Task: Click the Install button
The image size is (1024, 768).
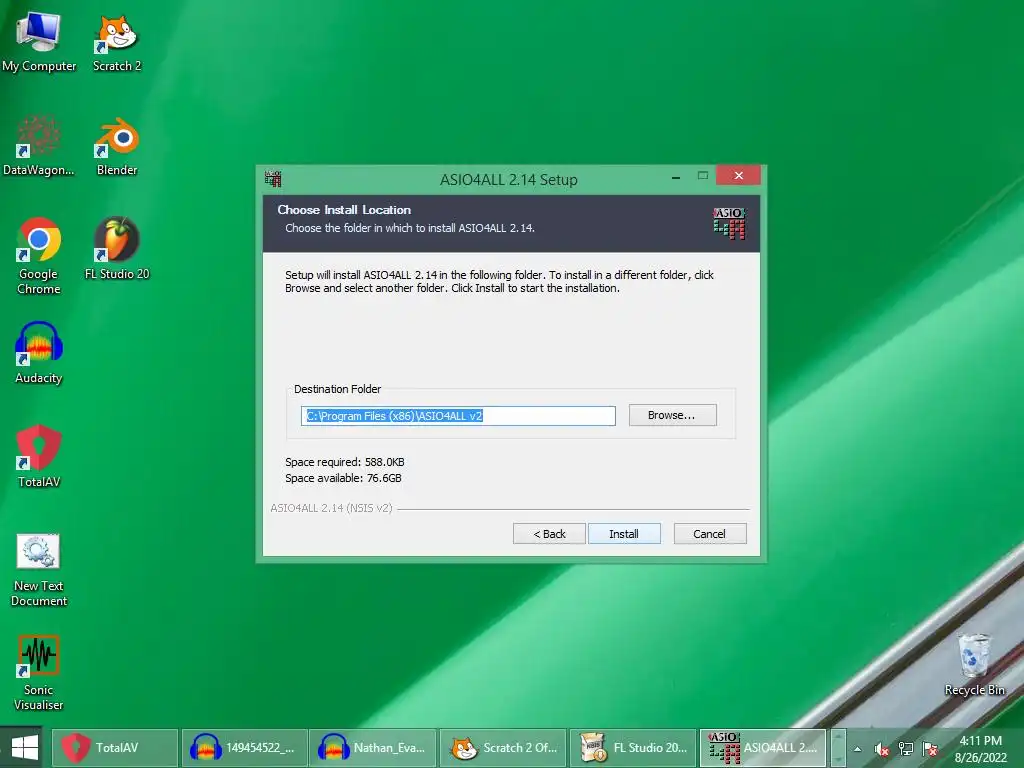Action: coord(624,534)
